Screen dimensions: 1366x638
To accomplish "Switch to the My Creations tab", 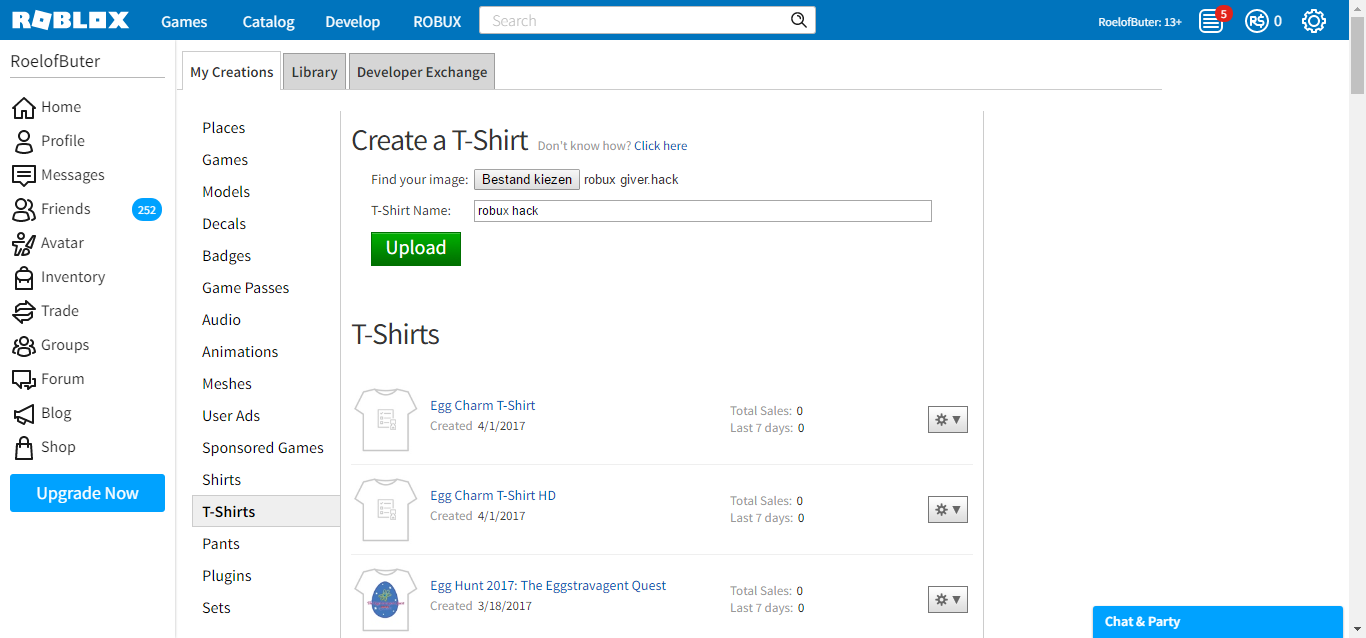I will point(232,72).
